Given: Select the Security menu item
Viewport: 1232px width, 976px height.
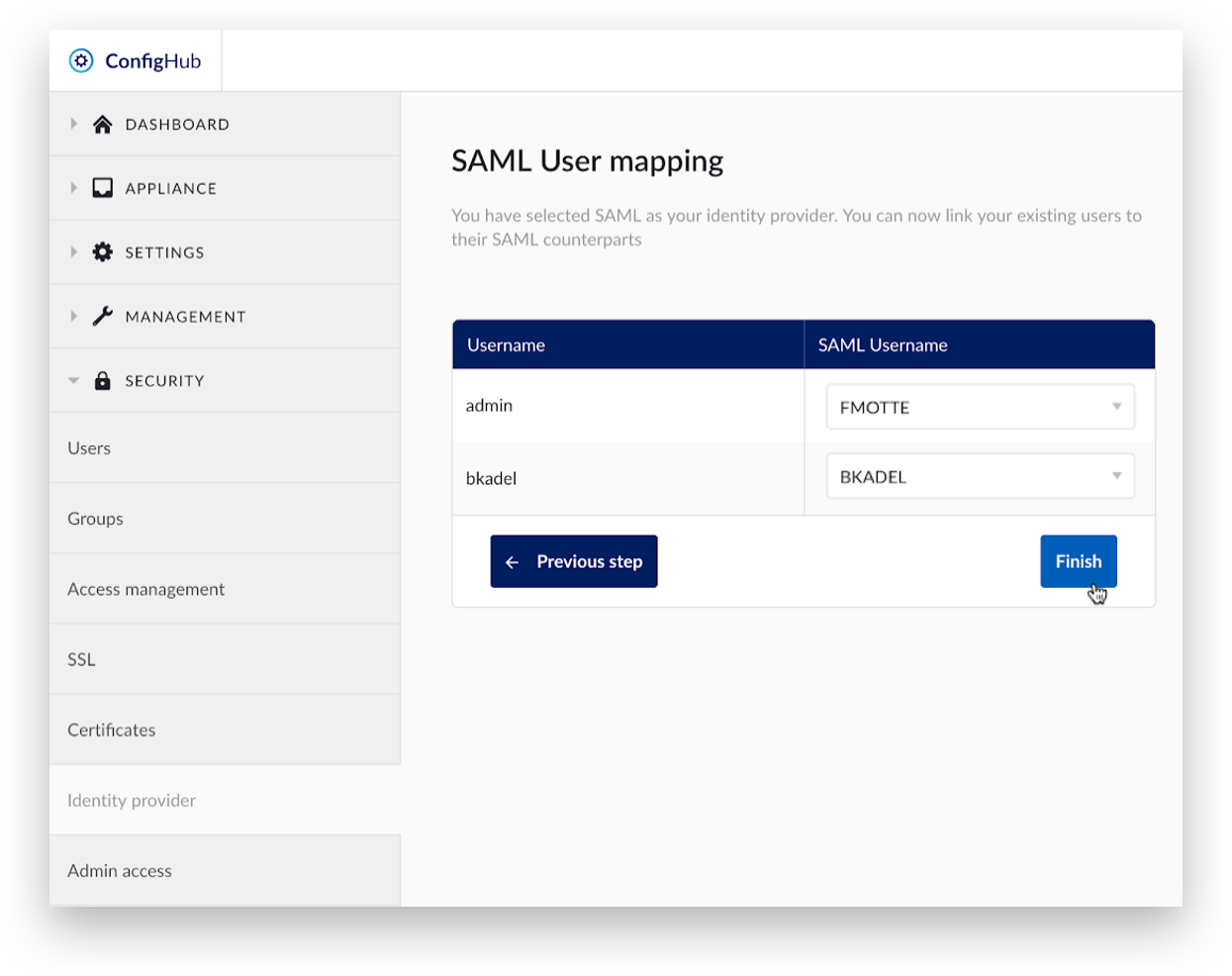Looking at the screenshot, I should (225, 380).
